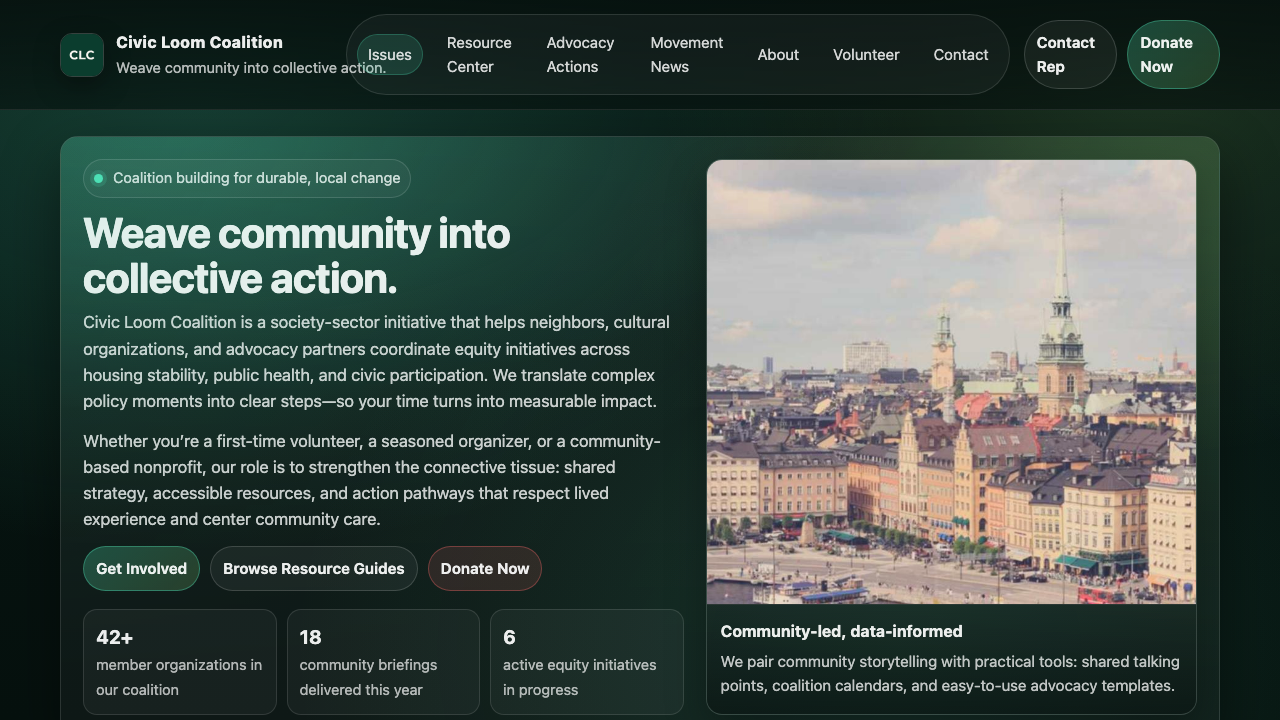Open the Resource Center page
The height and width of the screenshot is (720, 1280).
(479, 55)
